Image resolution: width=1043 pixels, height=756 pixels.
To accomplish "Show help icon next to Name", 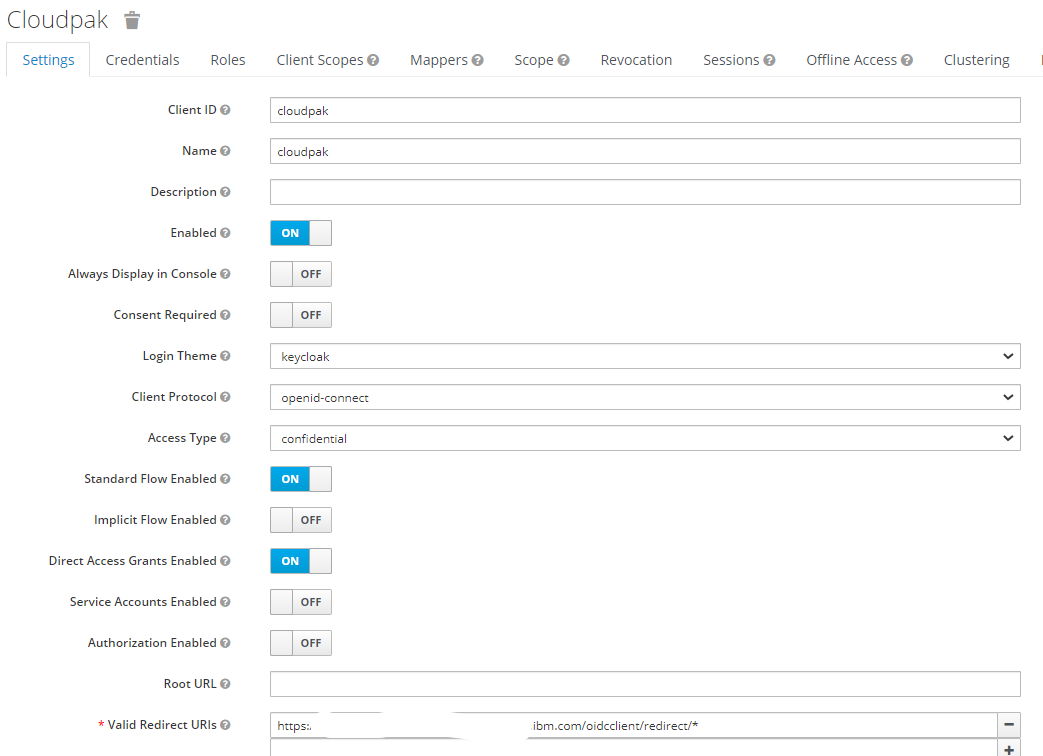I will pos(225,151).
